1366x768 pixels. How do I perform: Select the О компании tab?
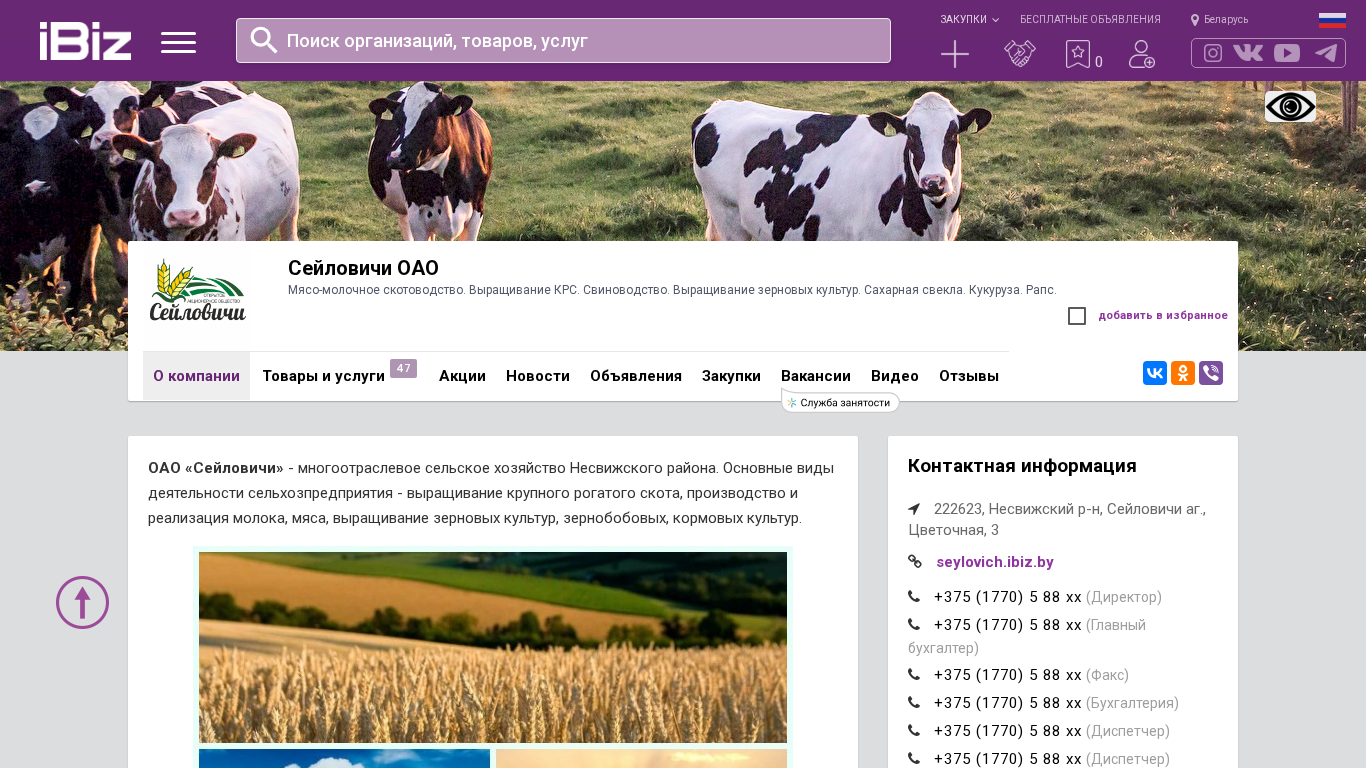196,376
